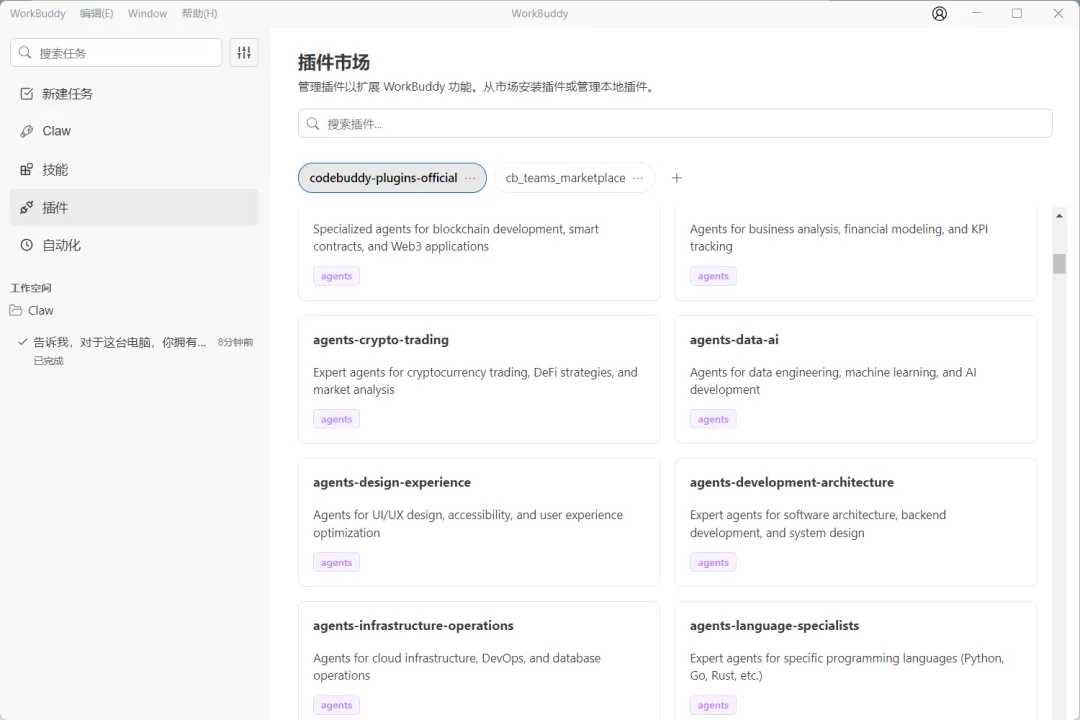Click the magnifier in the plugin search bar
Viewport: 1080px width, 720px height.
point(313,123)
